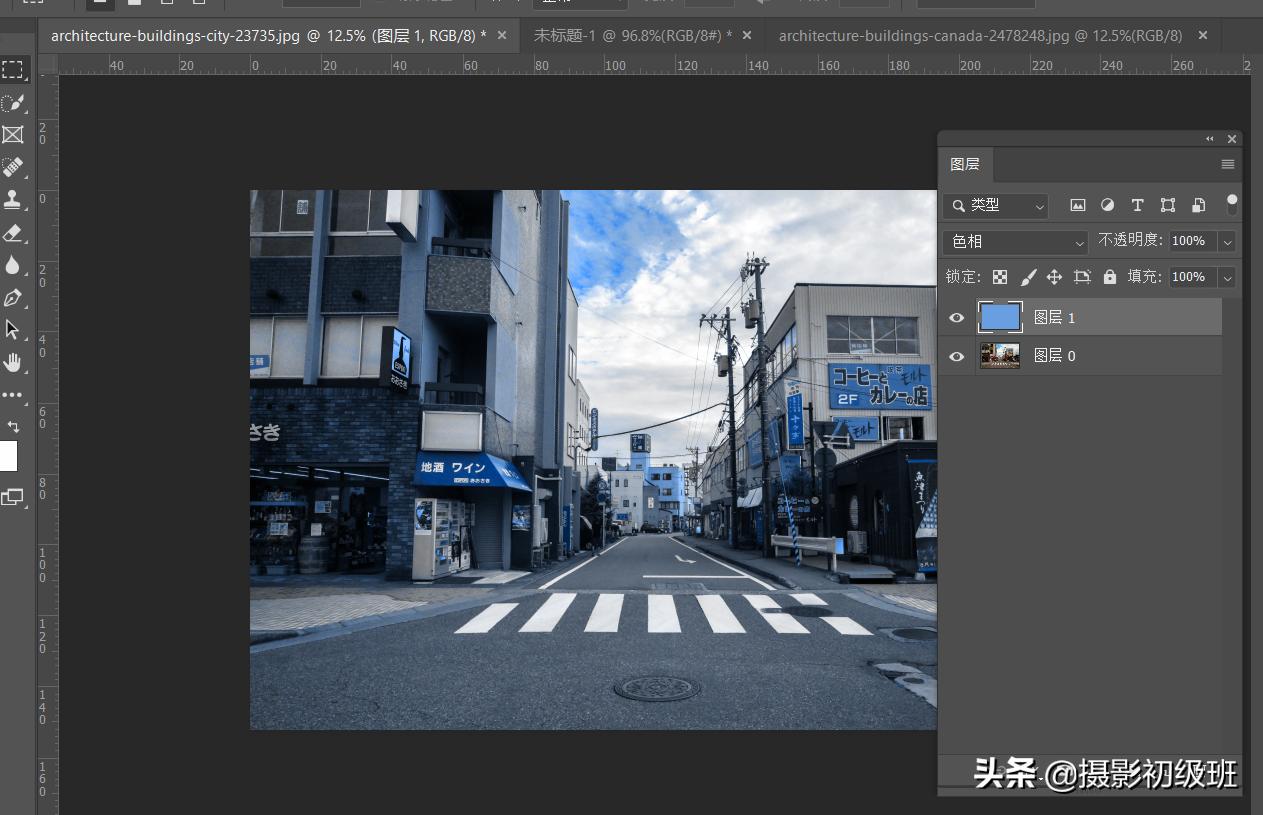Hide layer 图层 1 via eye icon
The width and height of the screenshot is (1263, 815).
pyautogui.click(x=957, y=318)
